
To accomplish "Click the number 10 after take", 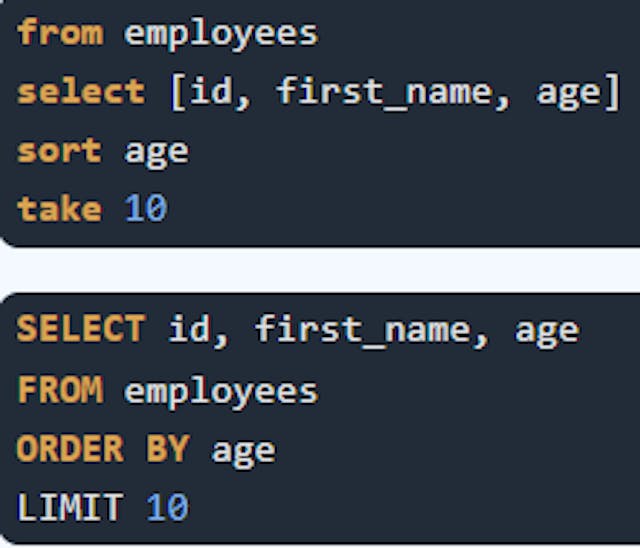I will [146, 209].
